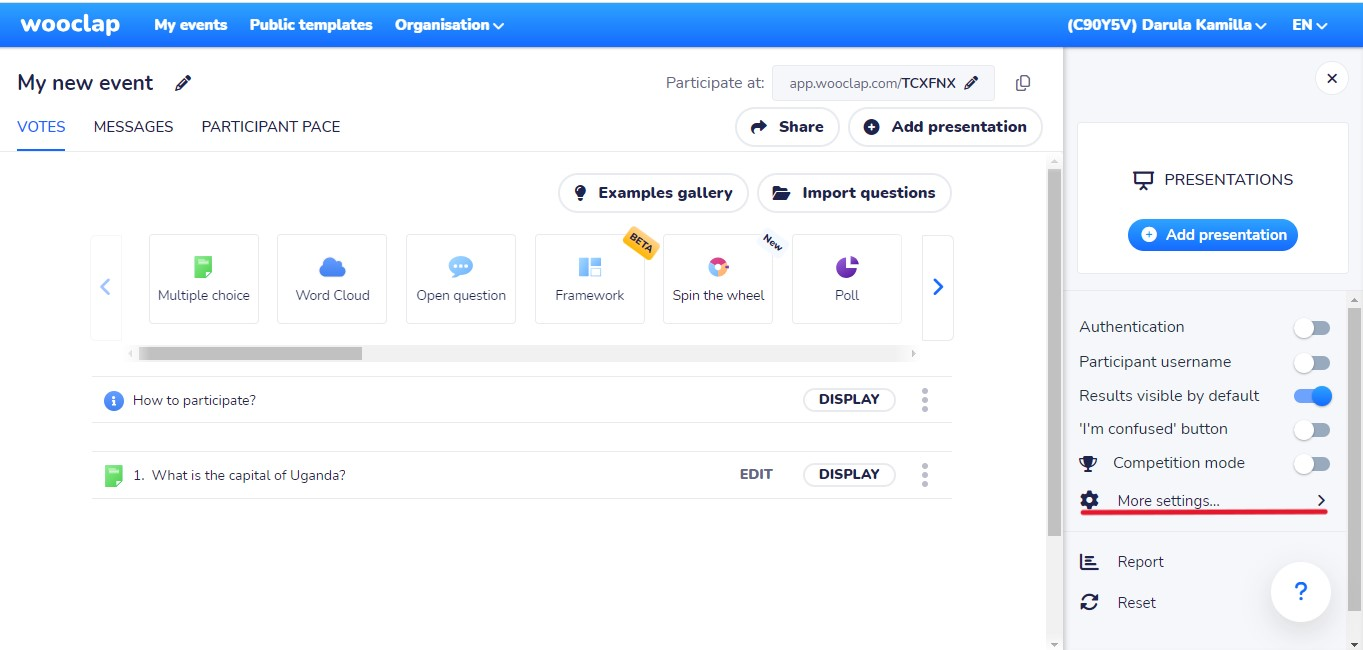This screenshot has width=1363, height=650.
Task: Open Public templates
Action: (x=311, y=25)
